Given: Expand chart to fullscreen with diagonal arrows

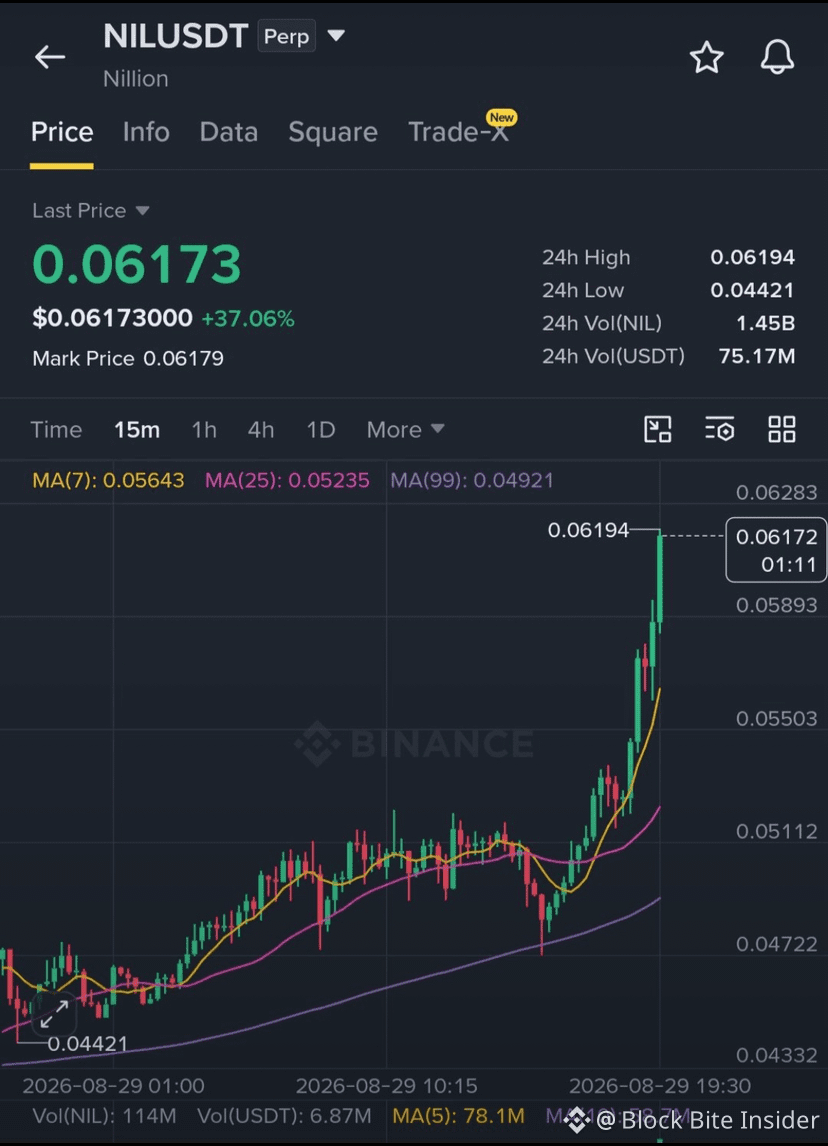Looking at the screenshot, I should coord(54,1014).
